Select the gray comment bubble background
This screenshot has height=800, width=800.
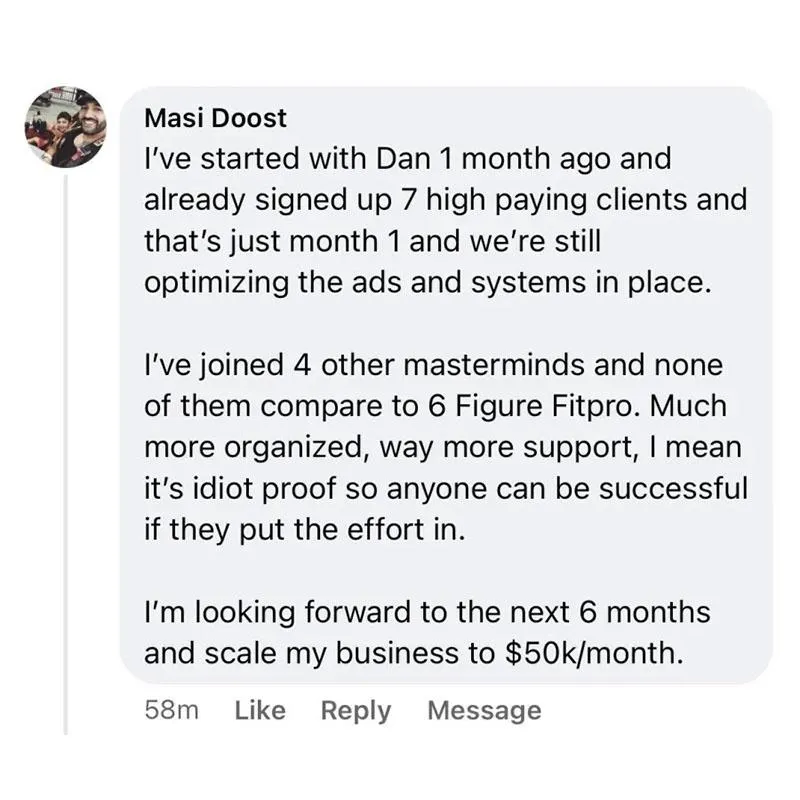pyautogui.click(x=446, y=385)
